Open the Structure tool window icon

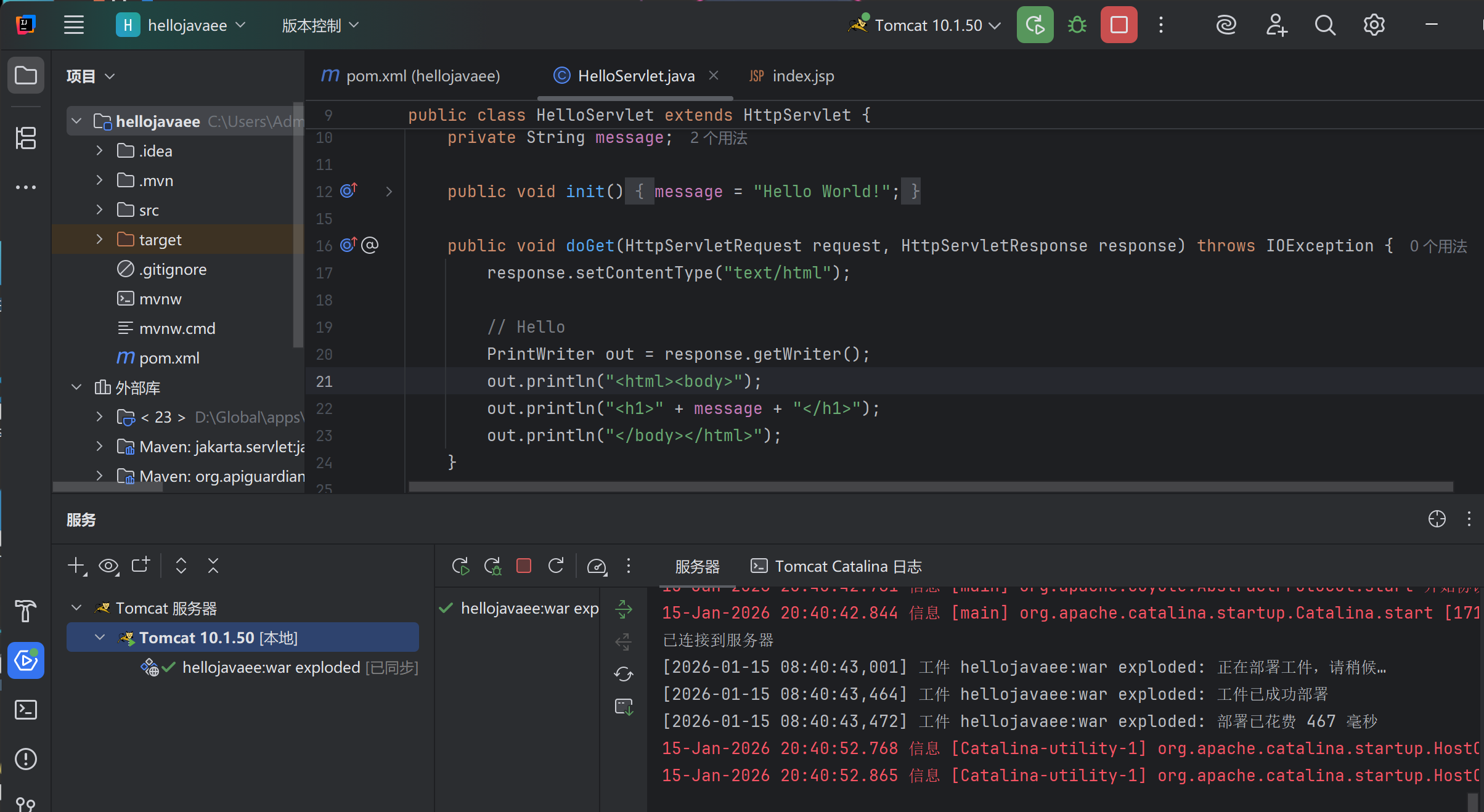25,137
